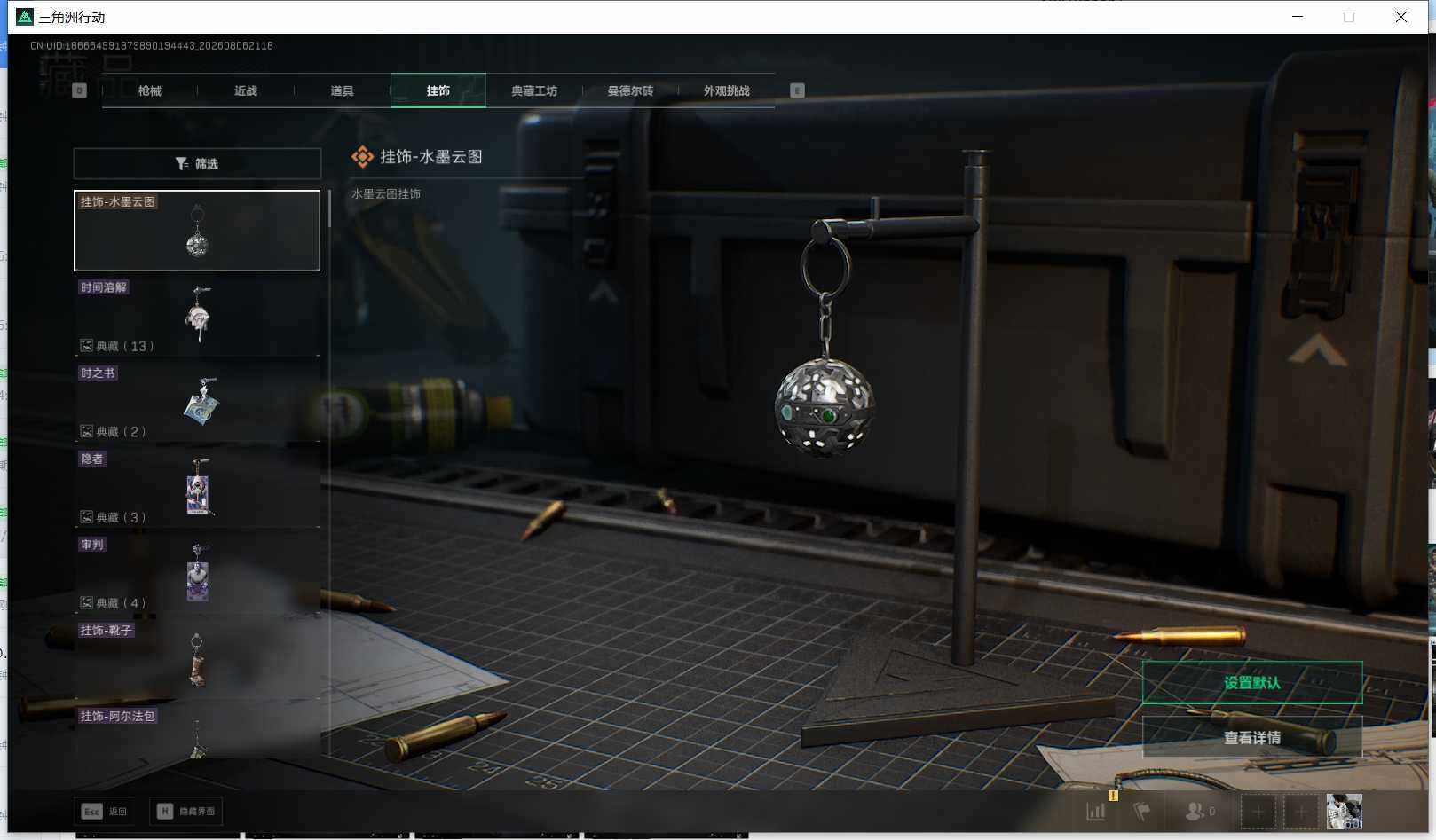The image size is (1436, 840).
Task: Click the hanging silver ball charm preview
Action: tap(825, 406)
